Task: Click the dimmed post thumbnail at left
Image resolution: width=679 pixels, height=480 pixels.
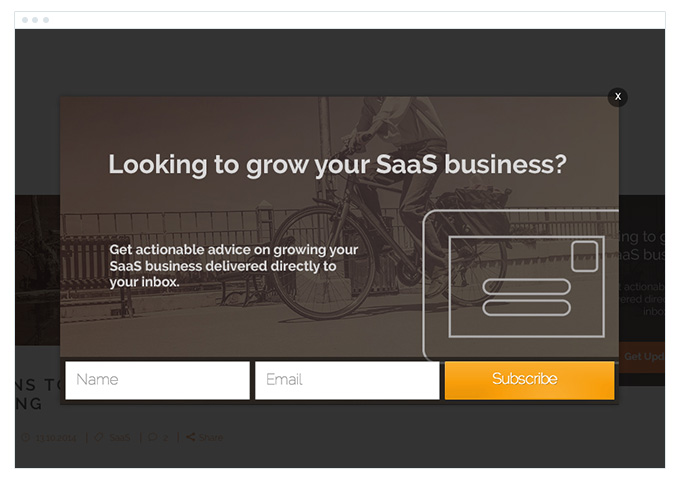Action: point(37,270)
